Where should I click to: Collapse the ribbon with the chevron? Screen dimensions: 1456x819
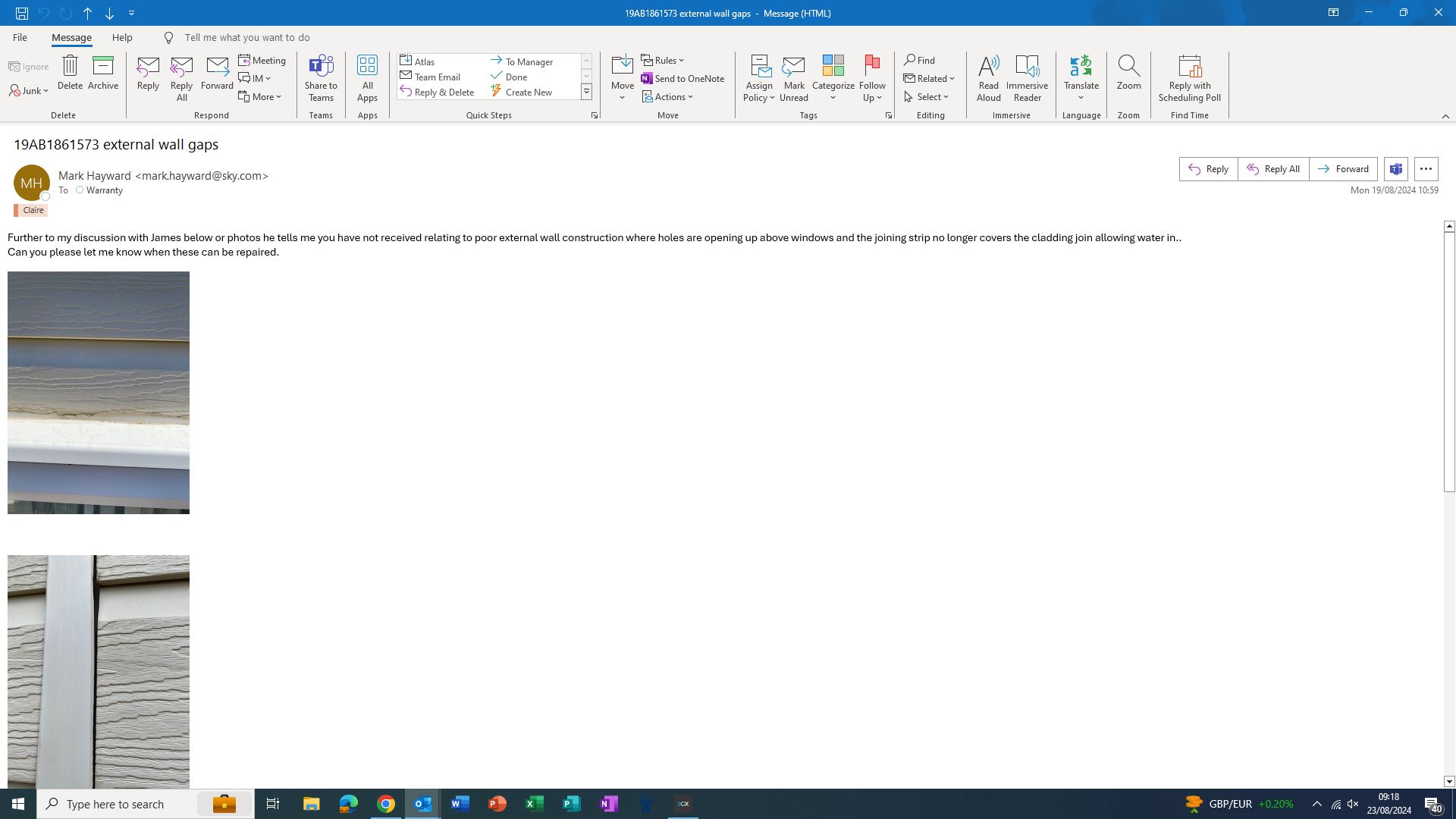[1445, 116]
